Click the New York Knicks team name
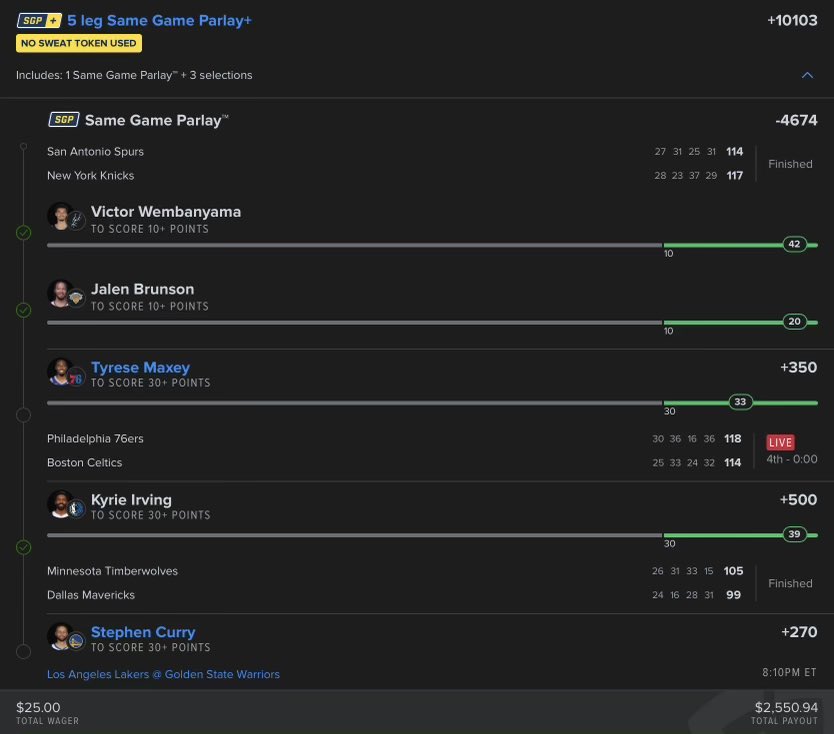 (x=90, y=176)
